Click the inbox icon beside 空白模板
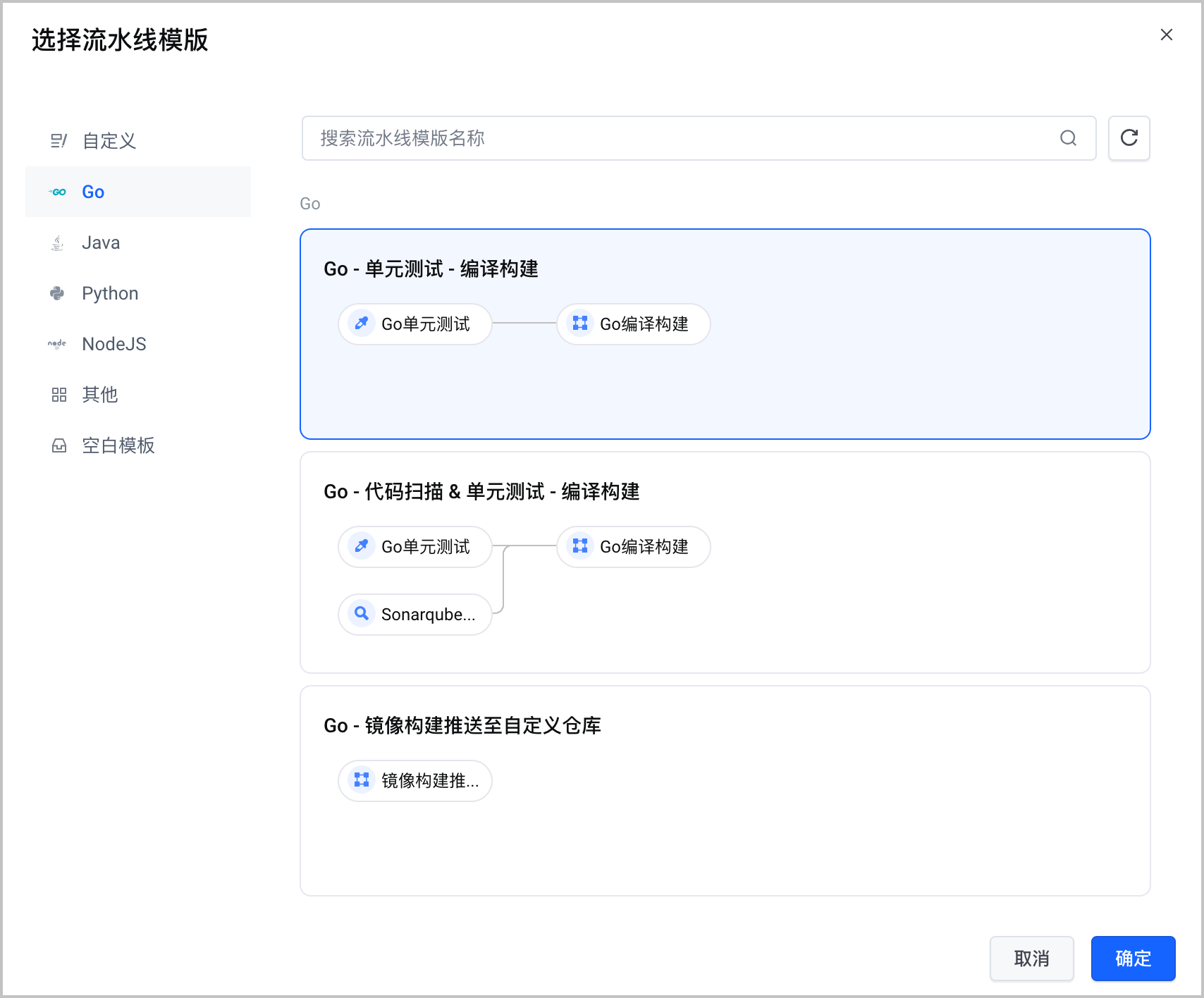 (59, 445)
